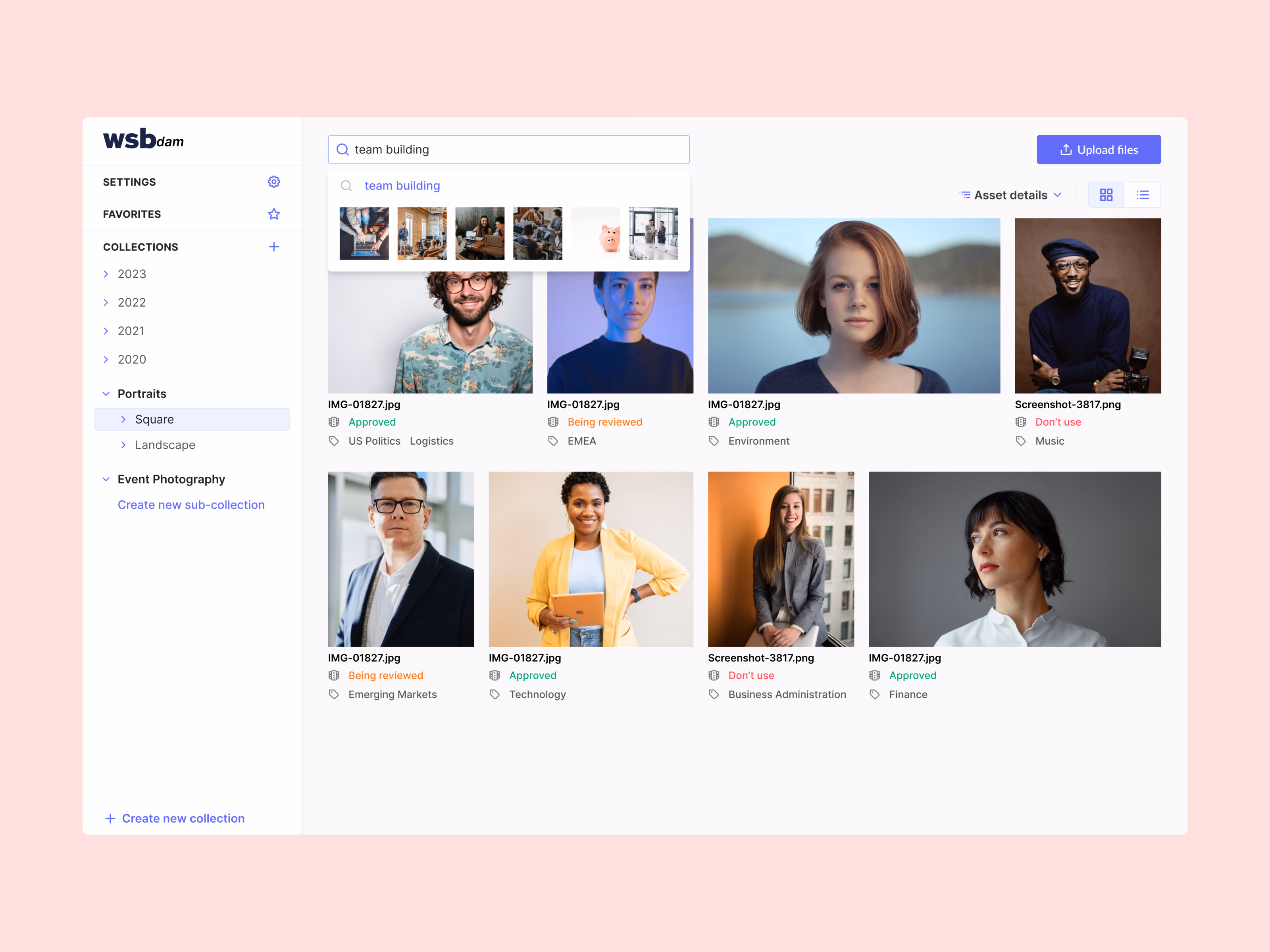Click the EMEA tag
This screenshot has height=952, width=1270.
tap(581, 441)
